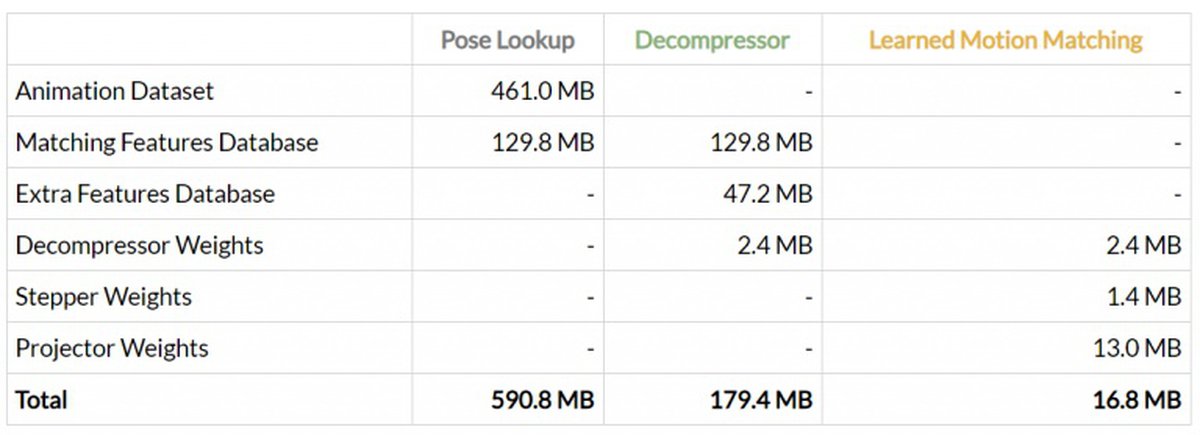Select 129.8 MB in Pose Lookup column

pyautogui.click(x=542, y=143)
